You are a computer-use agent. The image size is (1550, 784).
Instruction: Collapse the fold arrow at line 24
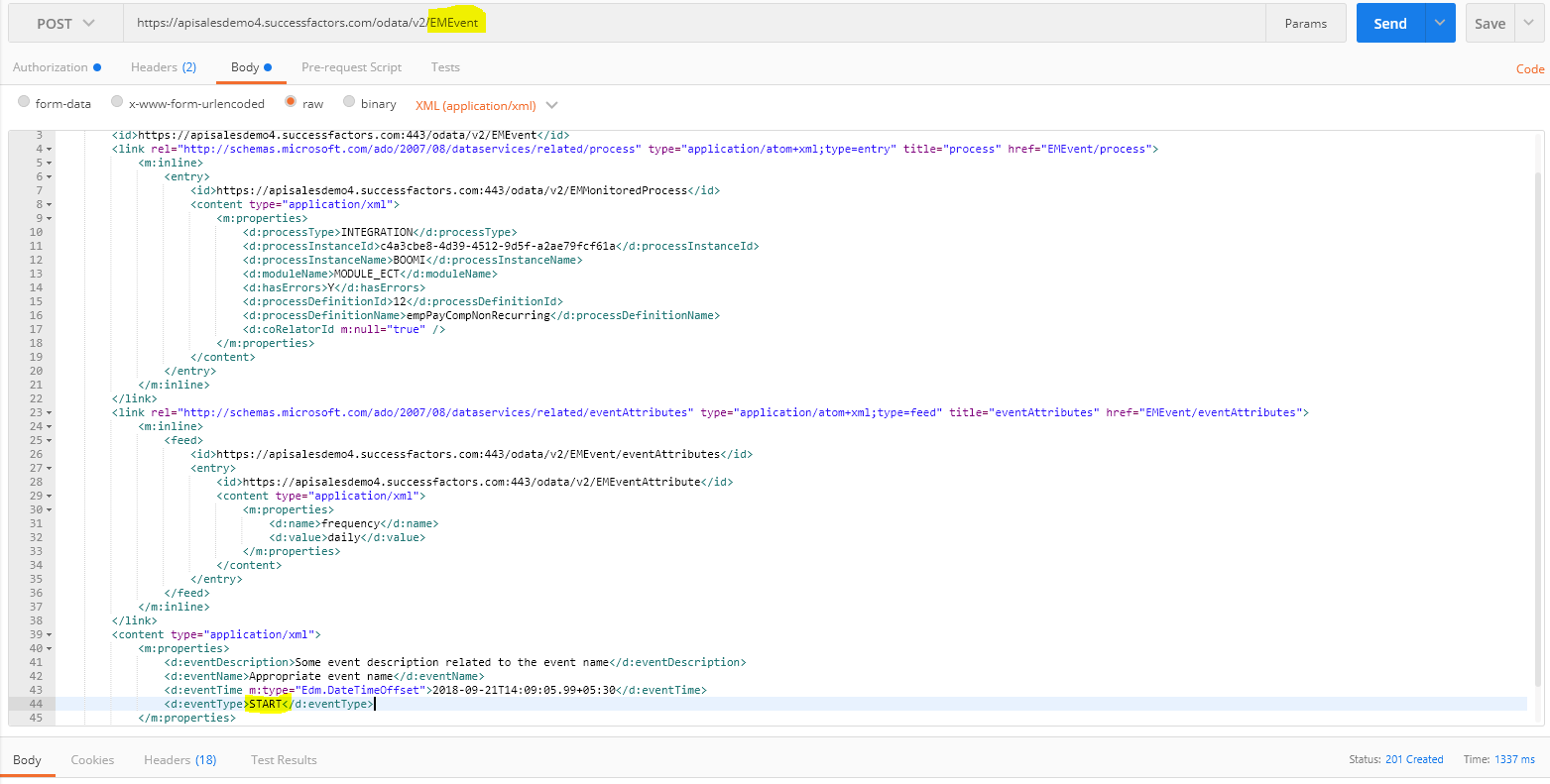pos(50,426)
